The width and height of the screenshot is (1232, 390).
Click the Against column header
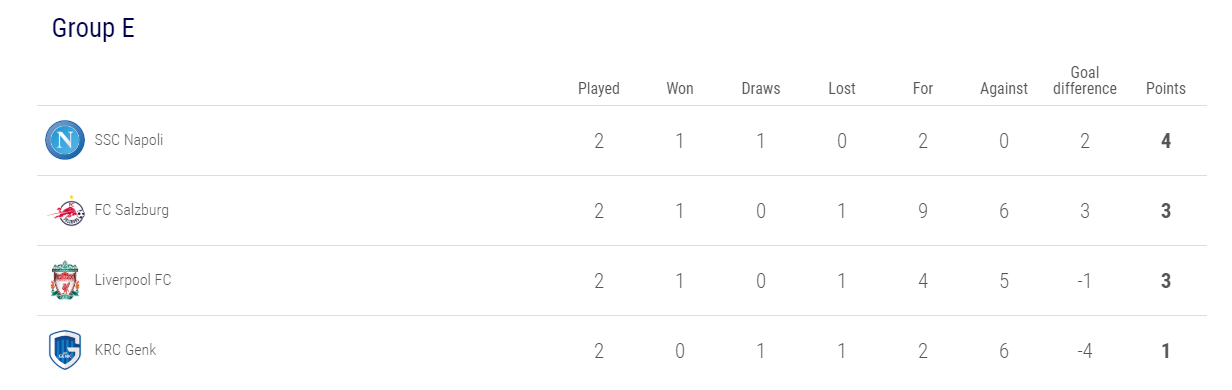point(1004,88)
